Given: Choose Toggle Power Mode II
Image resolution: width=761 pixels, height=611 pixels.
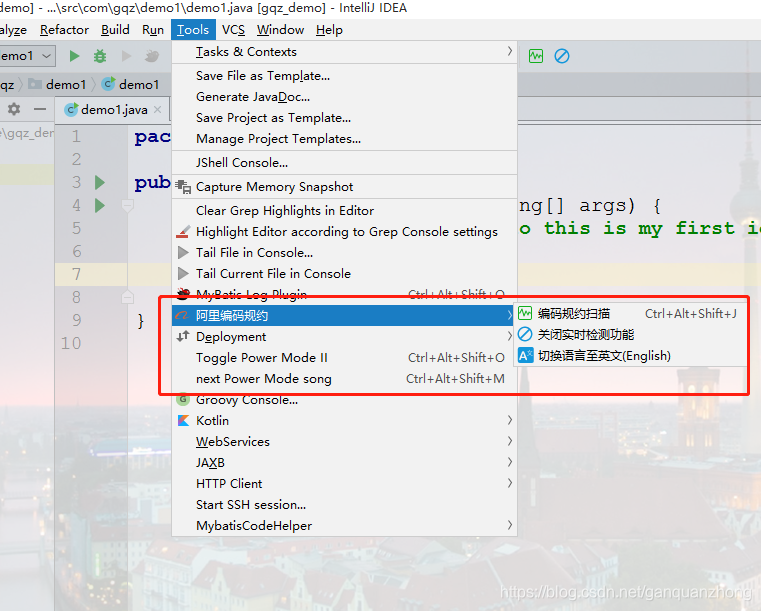Looking at the screenshot, I should pos(345,358).
